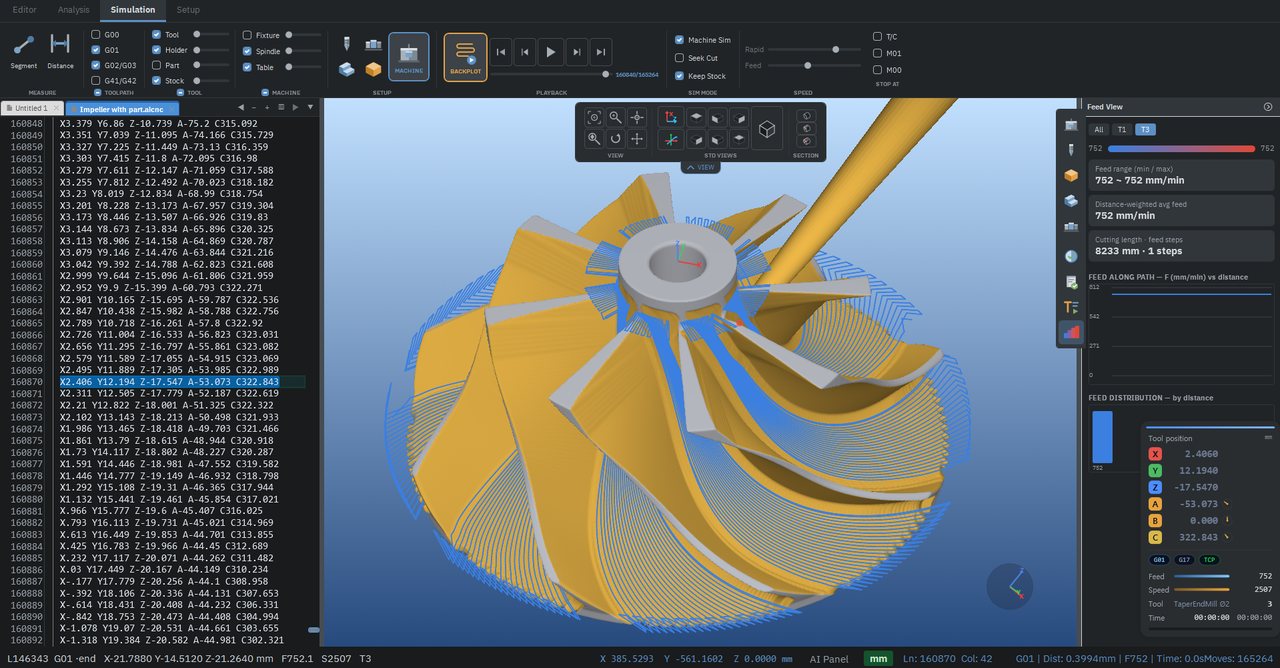Open the fixture setup icon in Setup group
Screen dimensions: 1280x668
(x=373, y=45)
